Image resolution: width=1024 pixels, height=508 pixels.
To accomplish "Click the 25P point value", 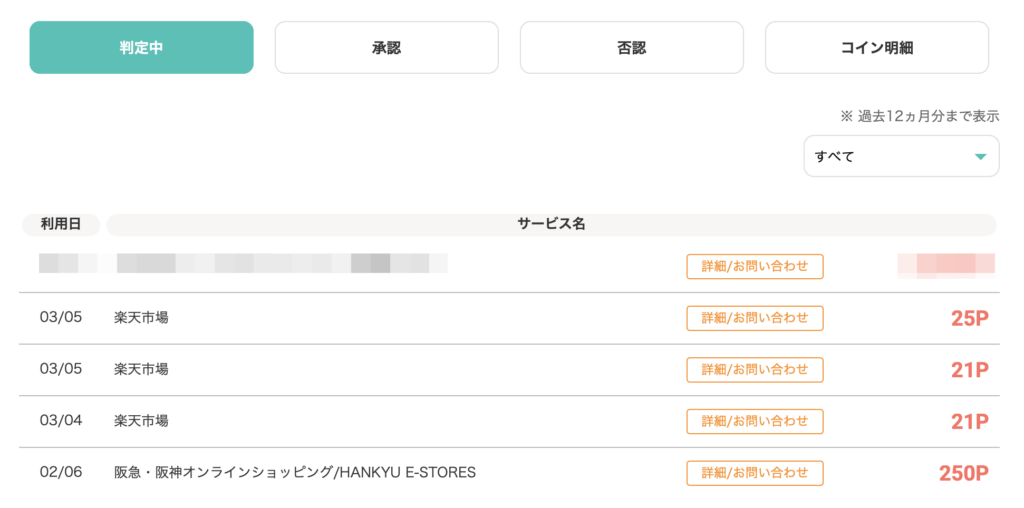I will tap(969, 319).
